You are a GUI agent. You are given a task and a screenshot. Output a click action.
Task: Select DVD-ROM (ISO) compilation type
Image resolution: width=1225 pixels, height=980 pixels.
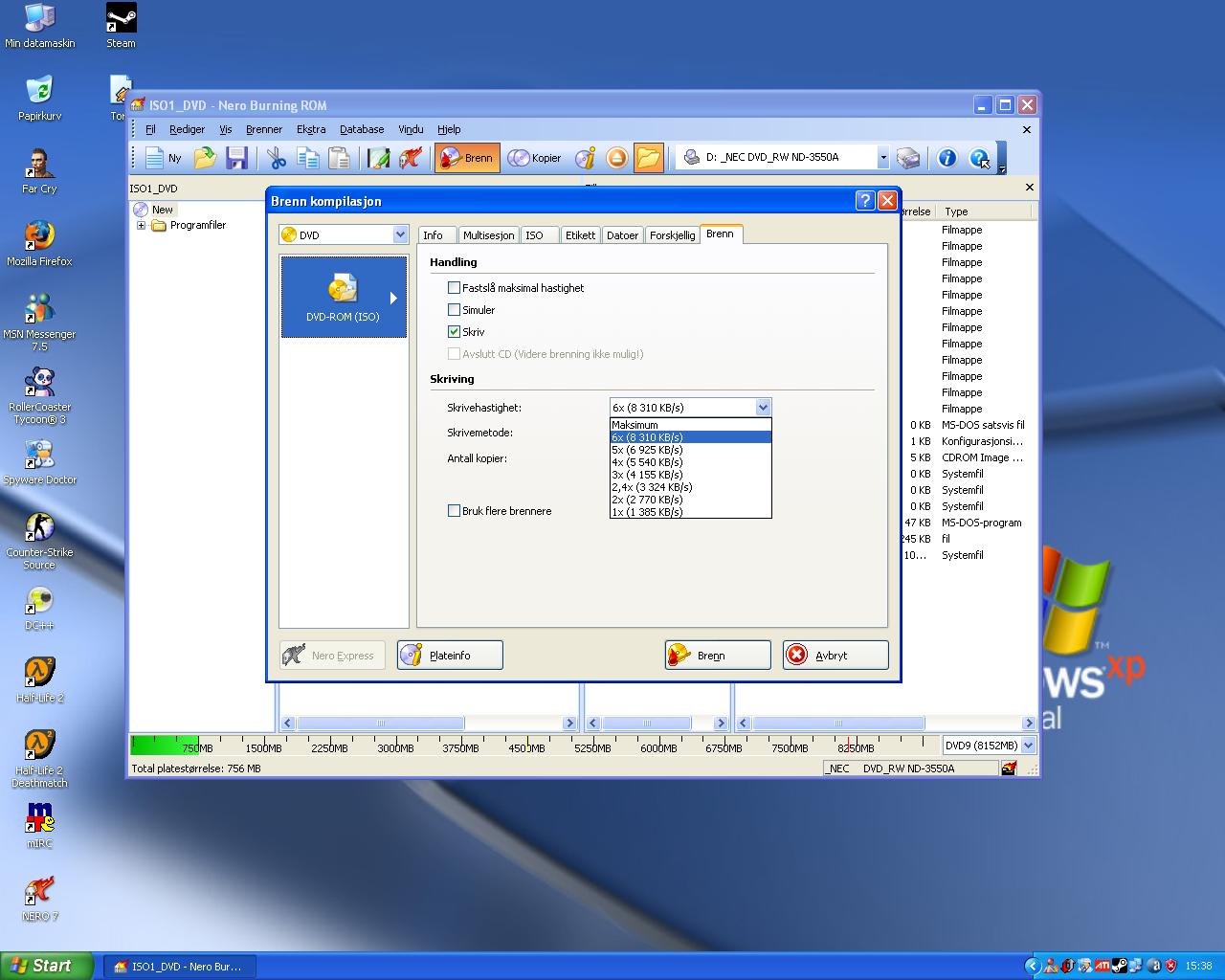click(344, 297)
